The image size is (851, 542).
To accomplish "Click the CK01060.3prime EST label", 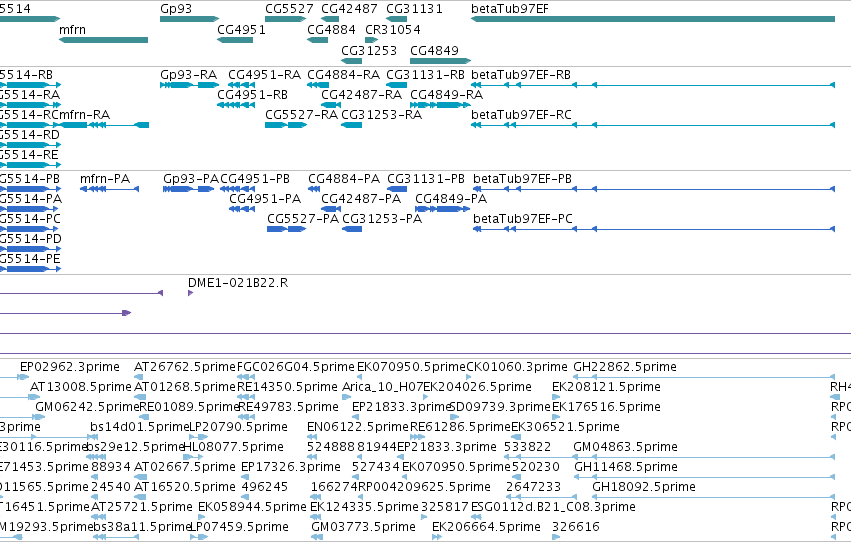I will [517, 367].
